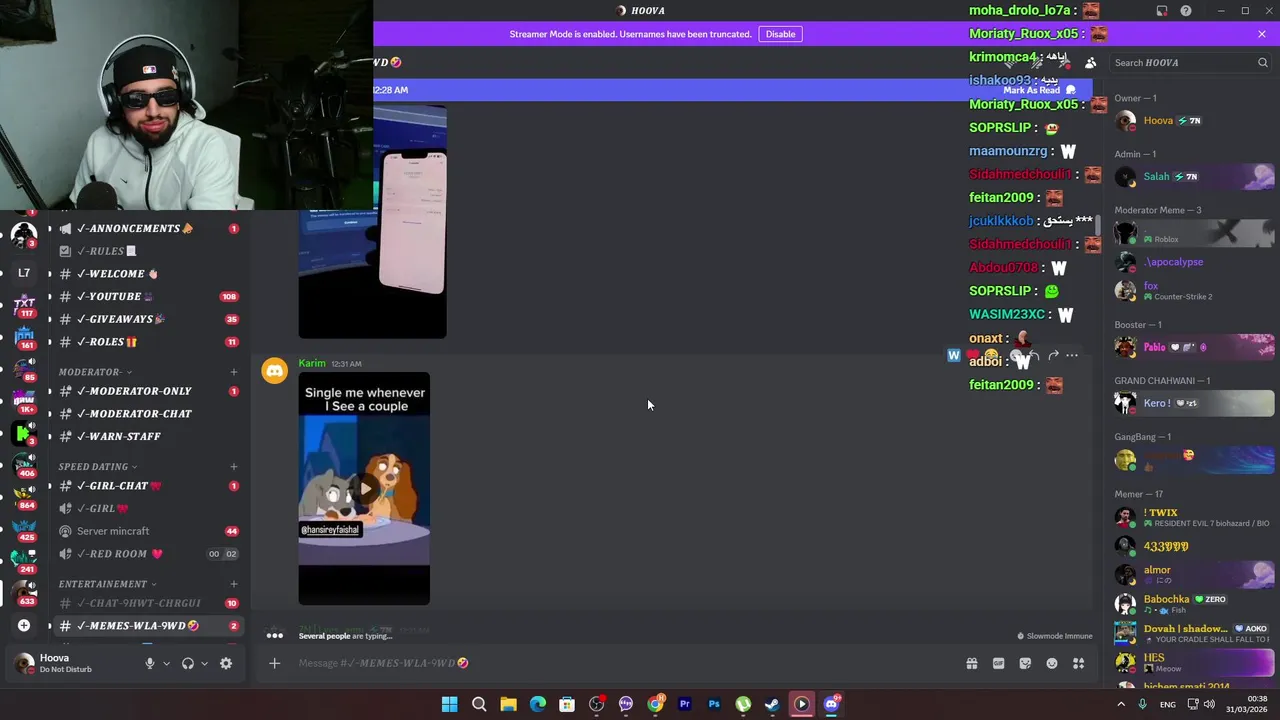The height and width of the screenshot is (720, 1280).
Task: Focus the Search HOOVA field
Action: pyautogui.click(x=1190, y=62)
